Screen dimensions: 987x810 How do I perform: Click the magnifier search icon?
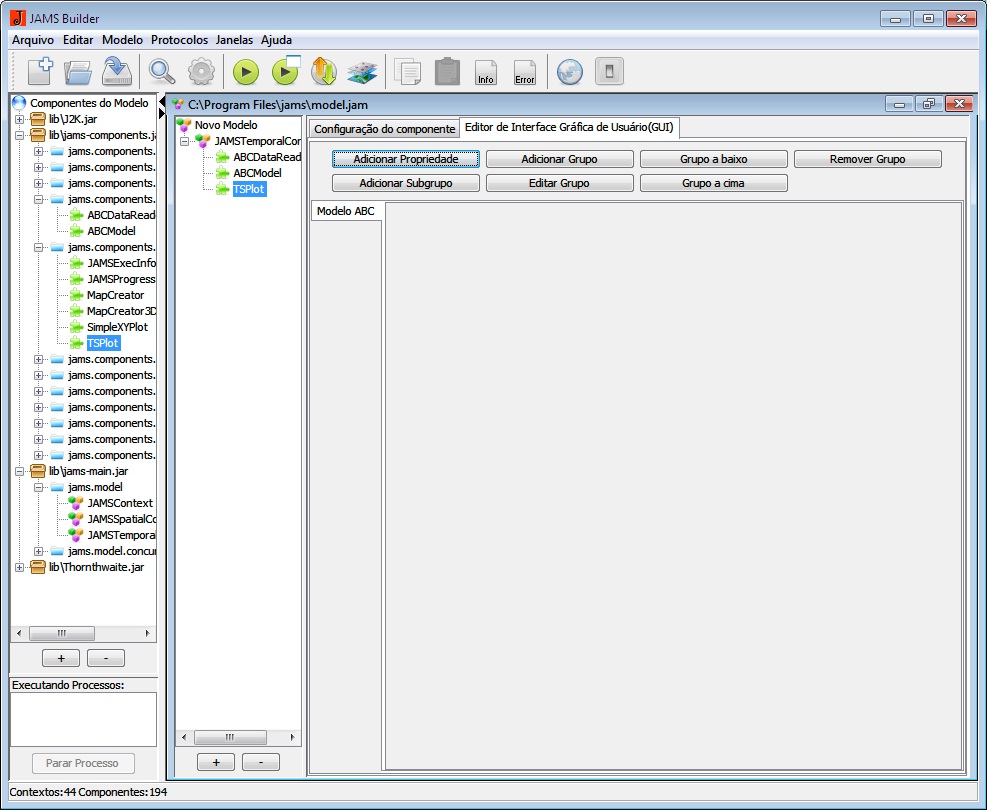point(161,71)
